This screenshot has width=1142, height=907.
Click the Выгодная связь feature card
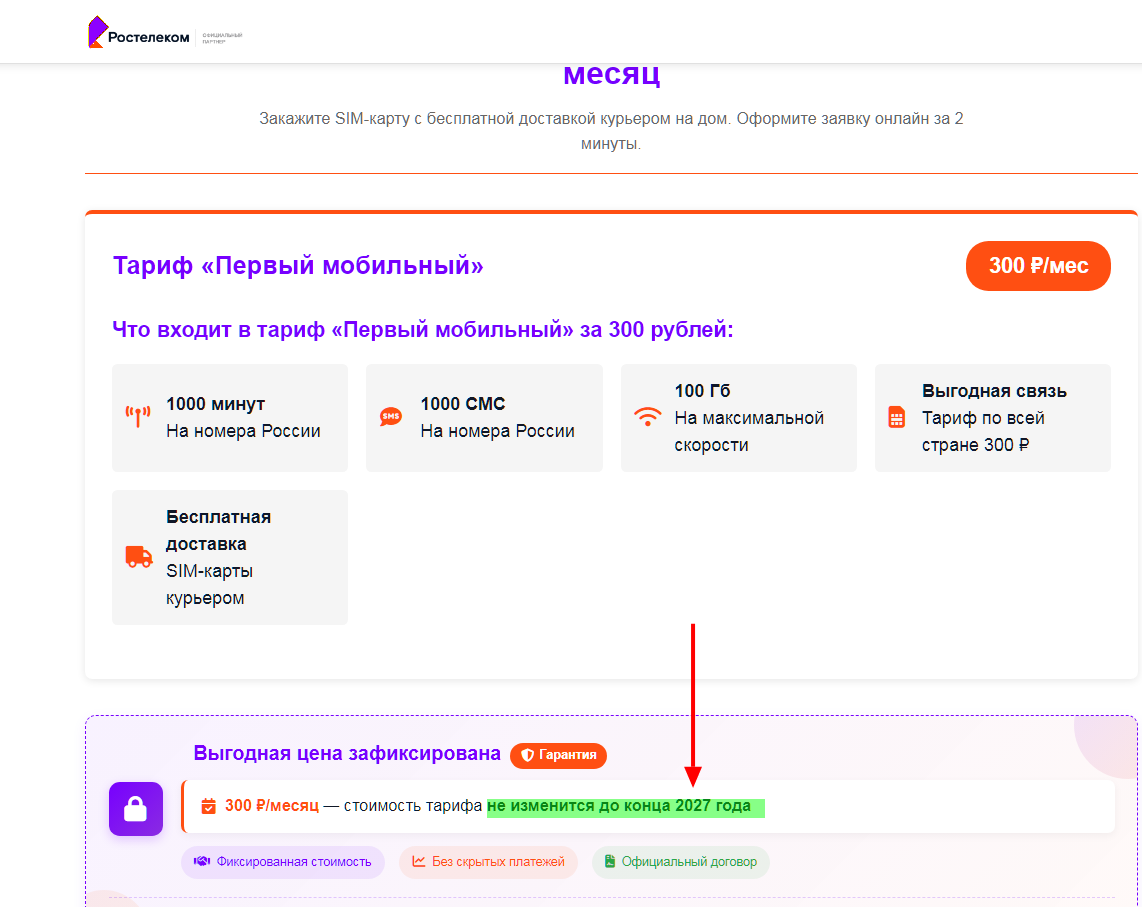pos(992,418)
